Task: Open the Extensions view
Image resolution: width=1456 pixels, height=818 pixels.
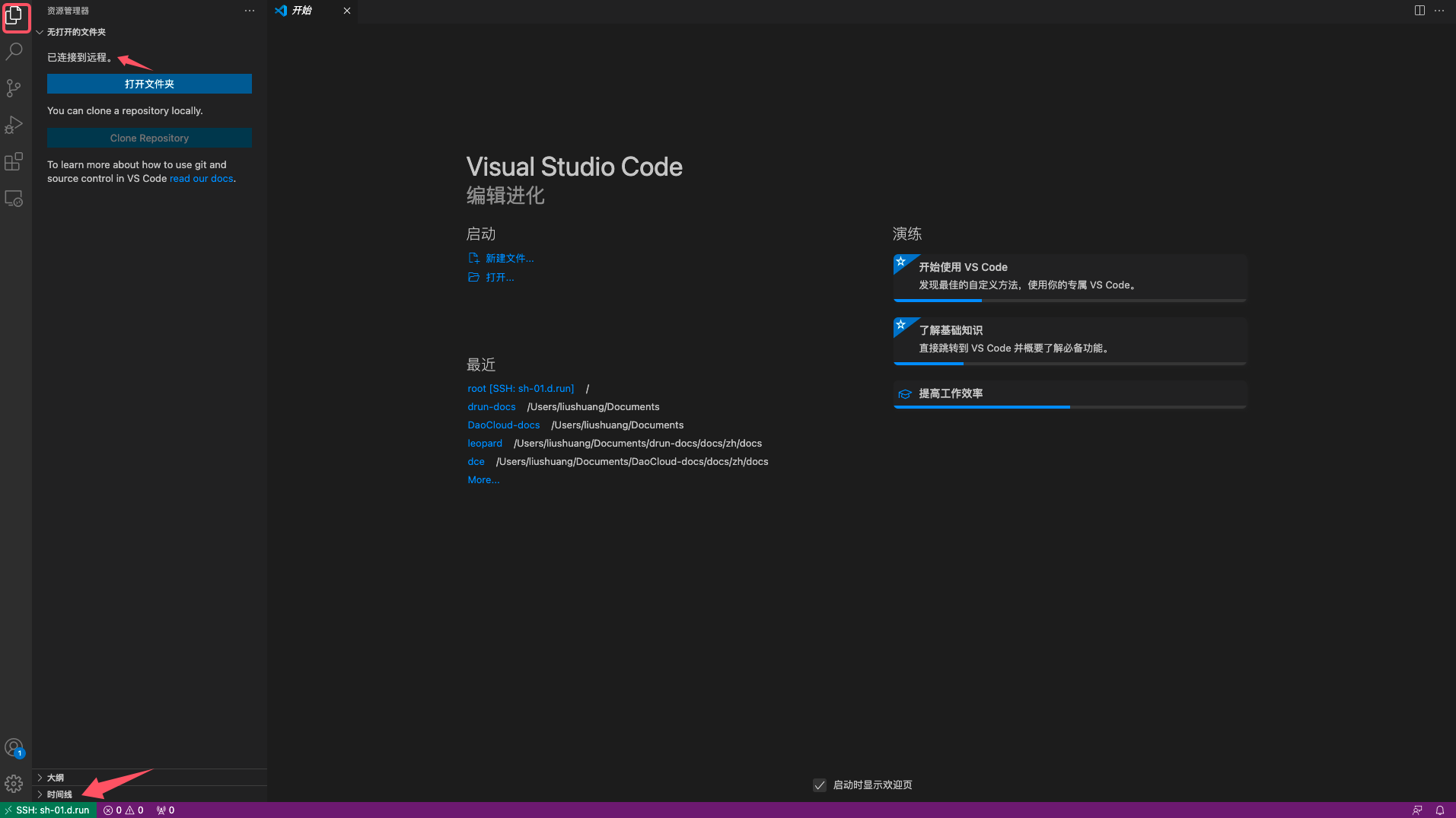Action: [14, 161]
